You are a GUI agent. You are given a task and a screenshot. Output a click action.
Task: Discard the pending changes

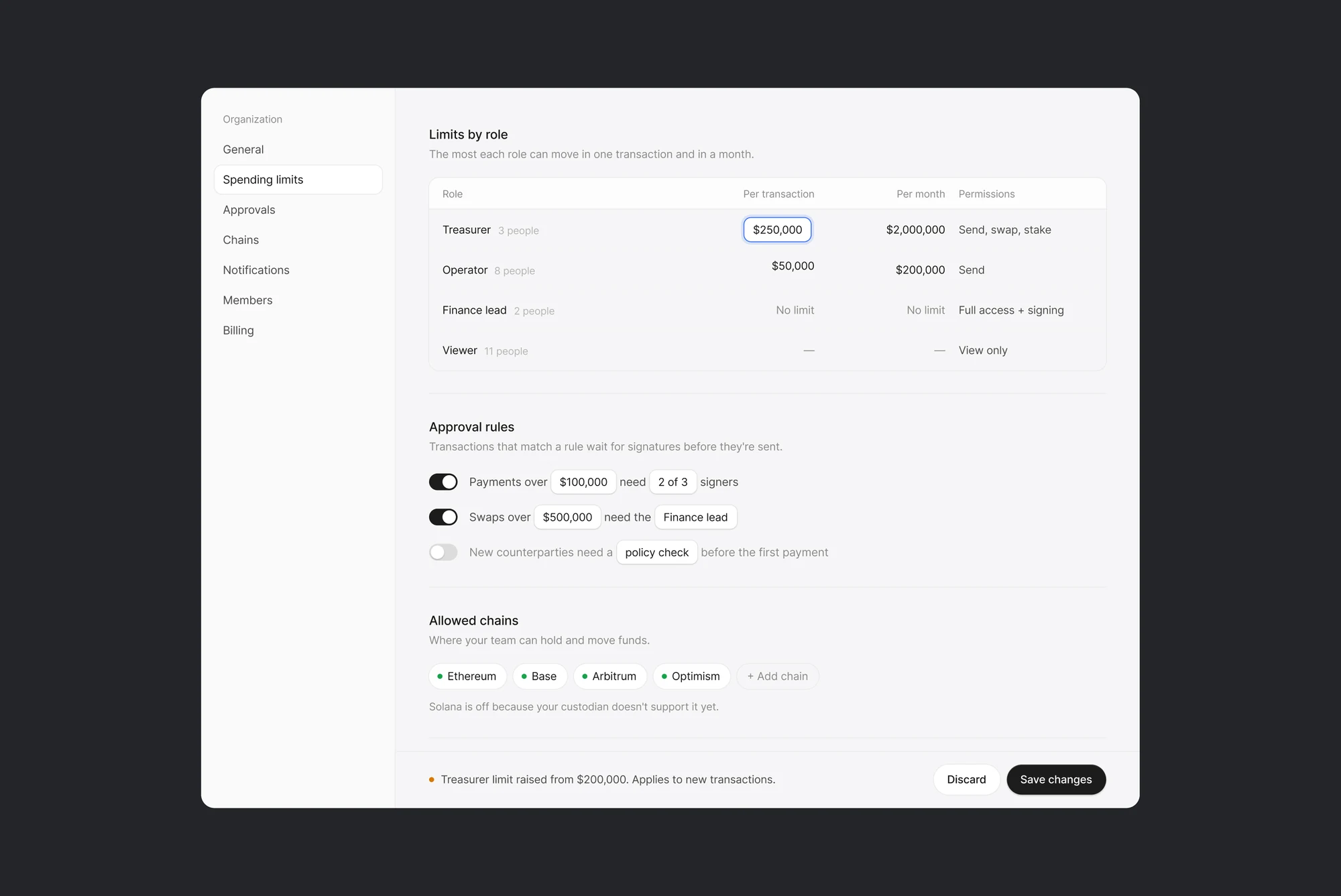pyautogui.click(x=966, y=779)
